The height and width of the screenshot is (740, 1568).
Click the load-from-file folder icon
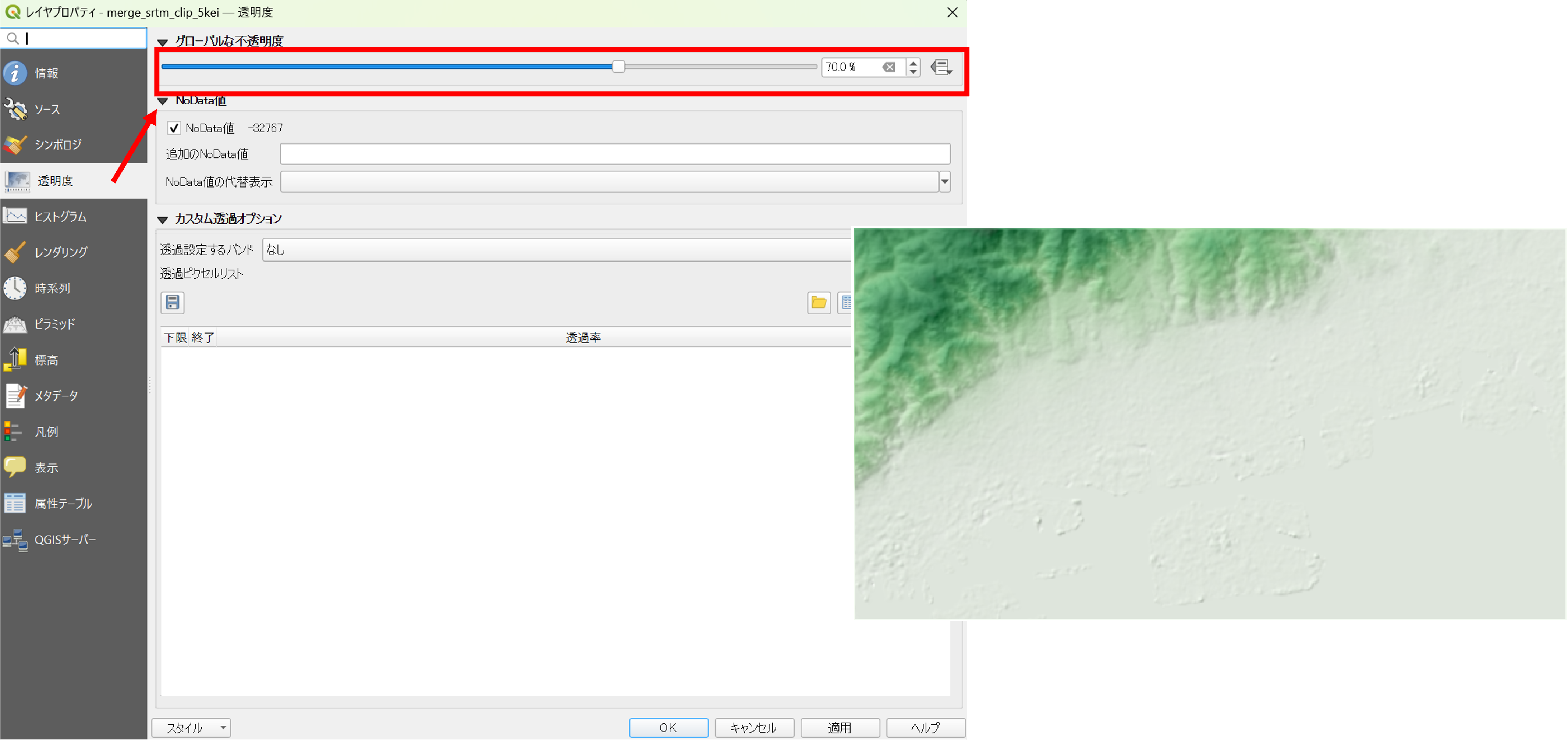coord(819,302)
